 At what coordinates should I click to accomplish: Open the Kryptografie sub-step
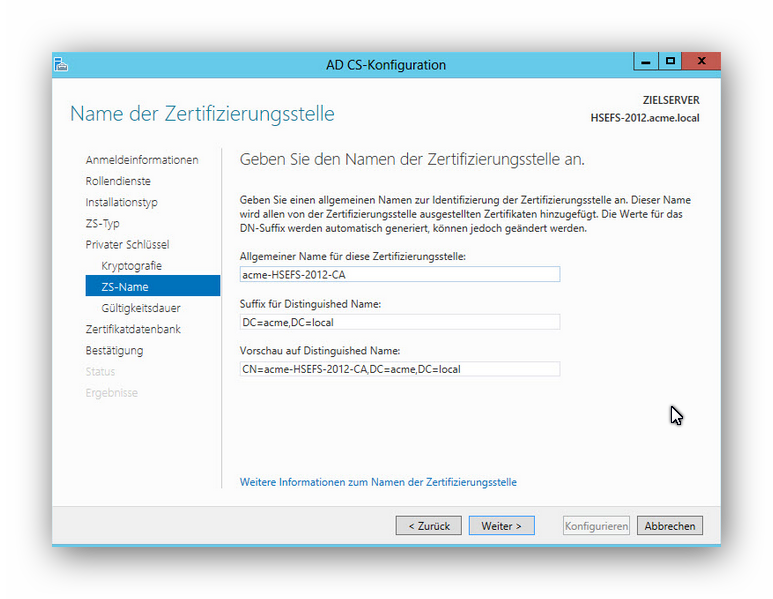[x=131, y=266]
